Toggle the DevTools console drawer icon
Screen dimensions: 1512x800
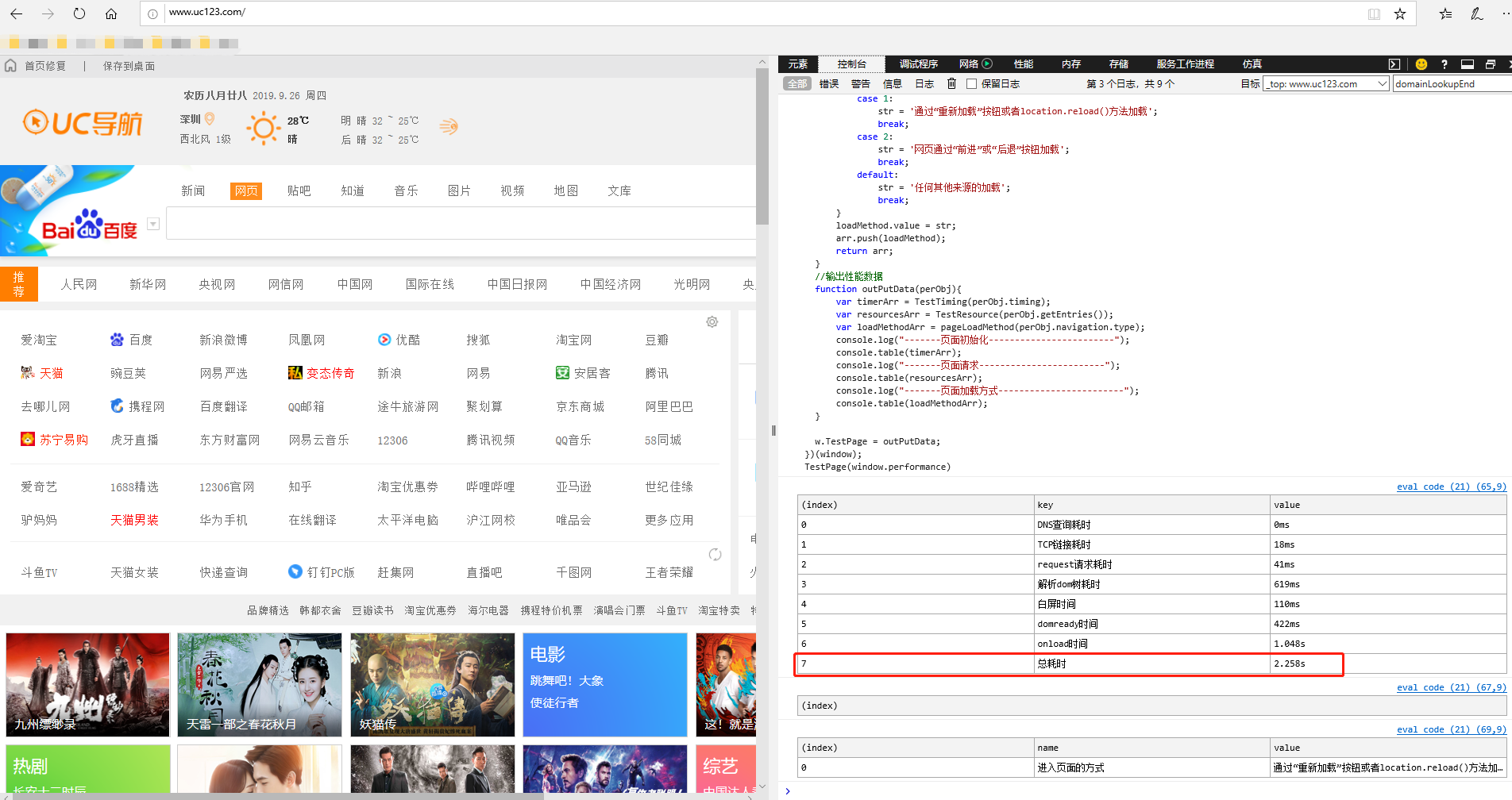[x=1394, y=64]
